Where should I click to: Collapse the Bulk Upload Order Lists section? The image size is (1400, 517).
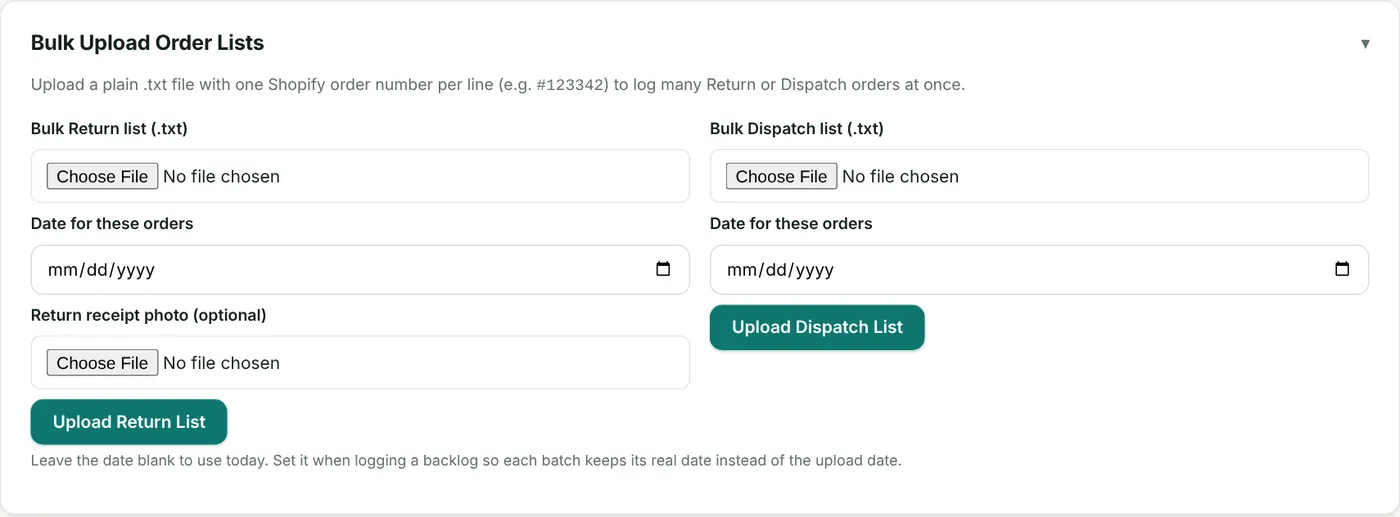[x=1365, y=44]
